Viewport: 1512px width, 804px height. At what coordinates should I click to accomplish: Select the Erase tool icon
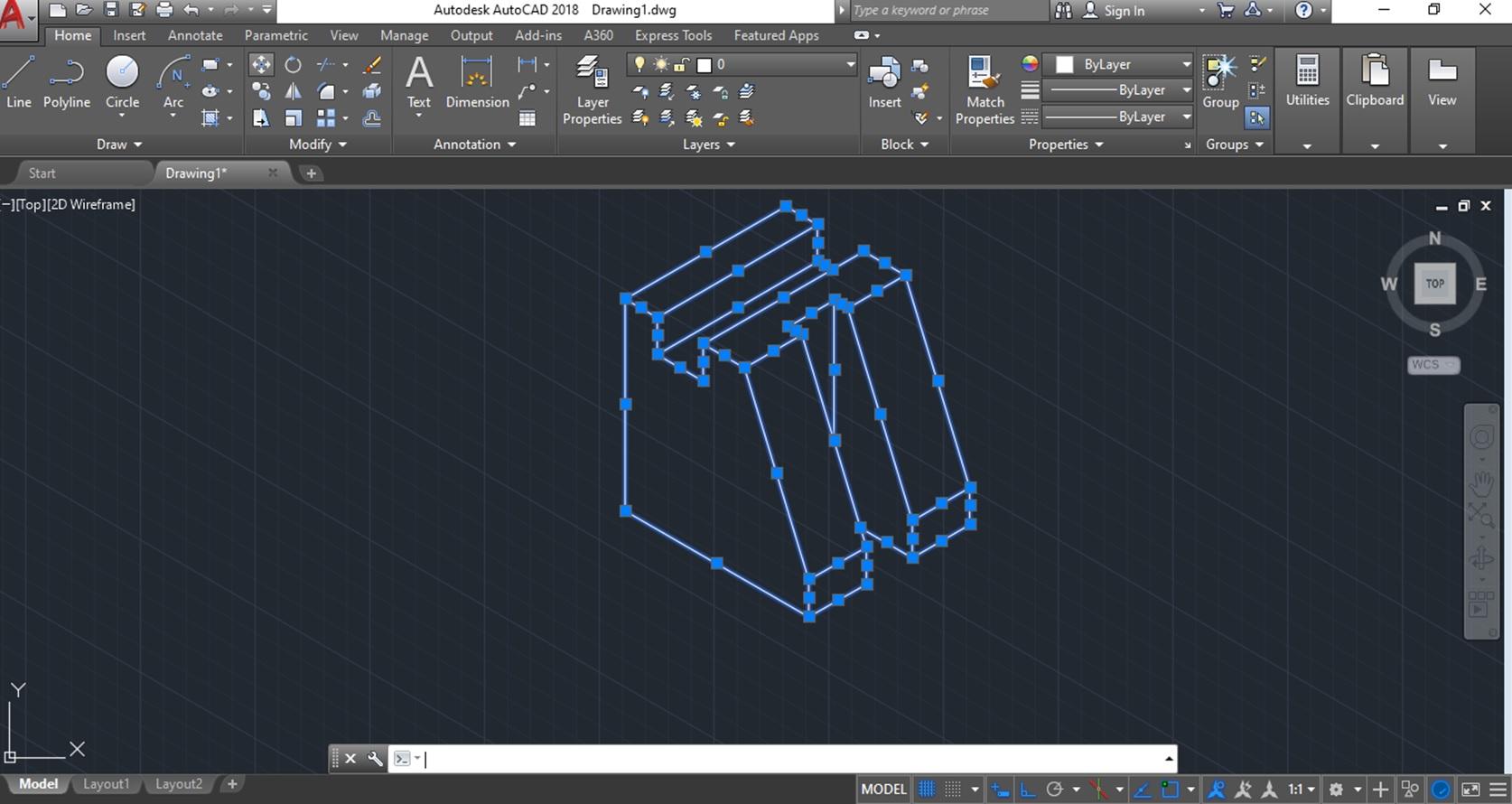point(371,65)
